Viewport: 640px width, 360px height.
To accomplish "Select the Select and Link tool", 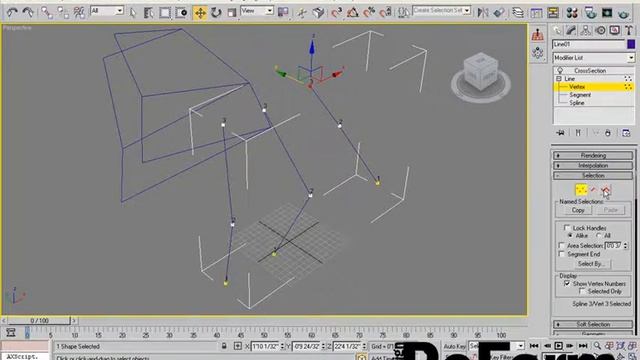I will click(x=47, y=12).
